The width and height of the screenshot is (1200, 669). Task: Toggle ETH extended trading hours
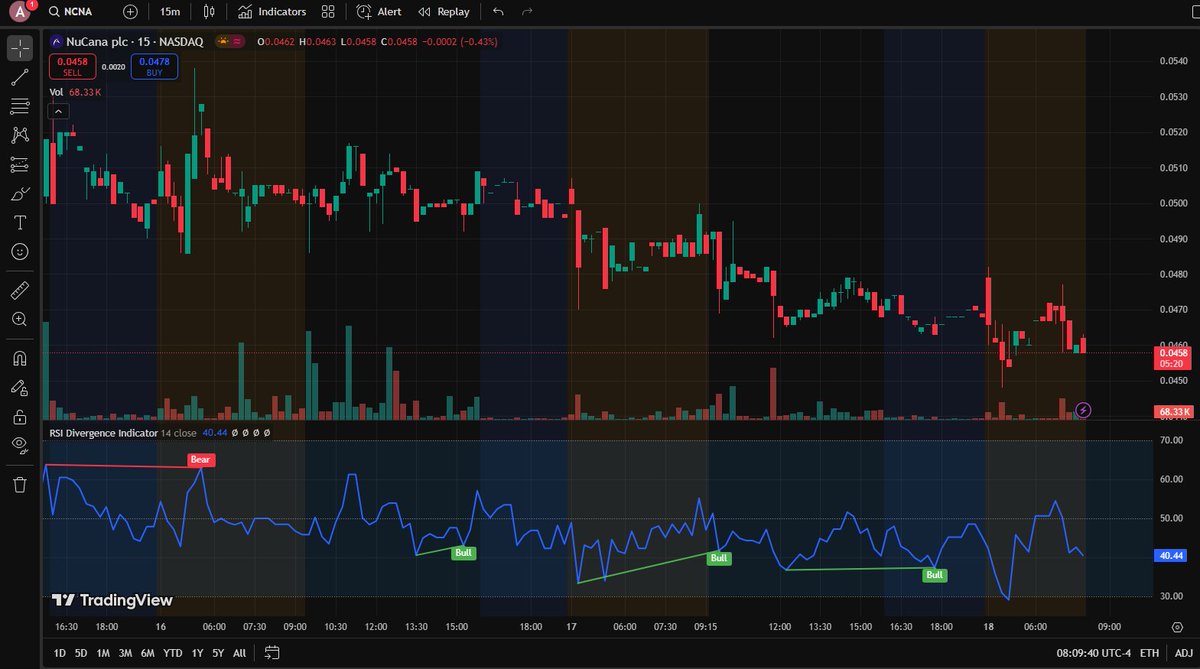tap(1150, 653)
